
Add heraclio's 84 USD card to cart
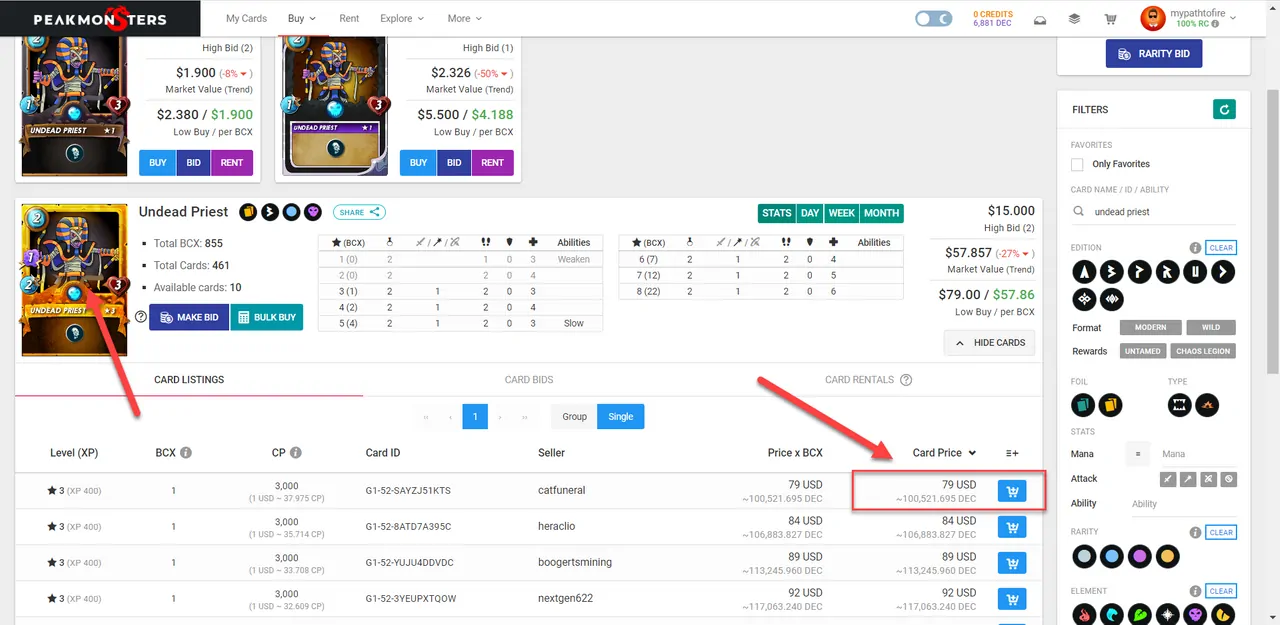tap(1012, 527)
